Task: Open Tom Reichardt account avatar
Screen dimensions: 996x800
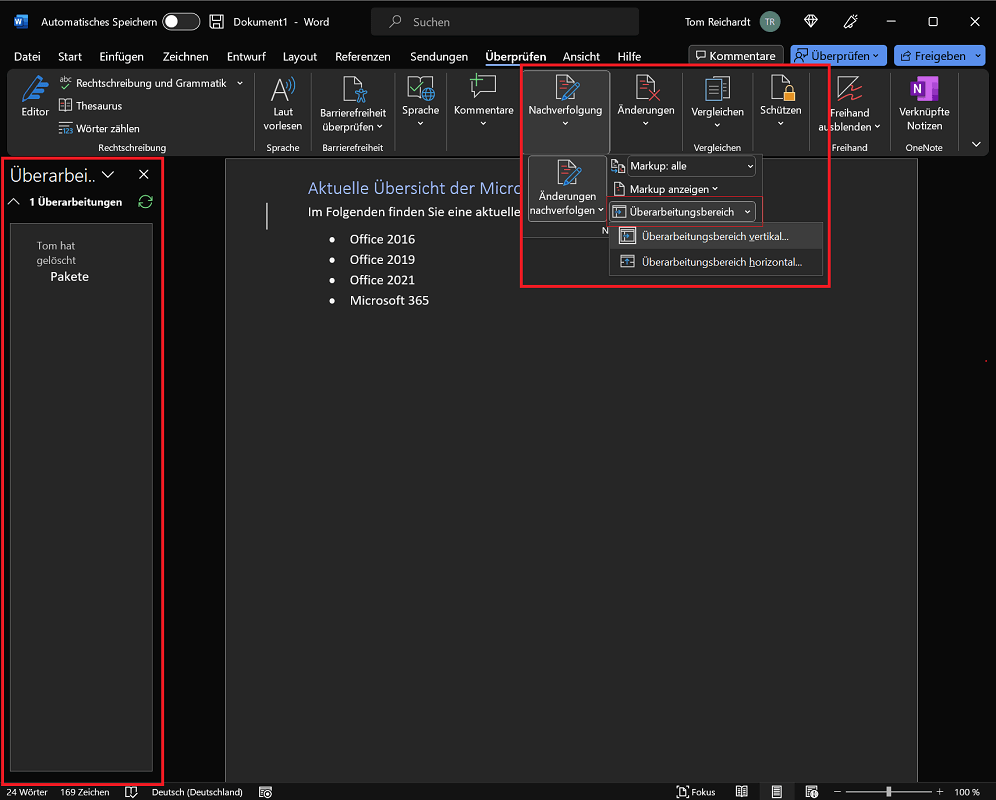Action: tap(770, 22)
